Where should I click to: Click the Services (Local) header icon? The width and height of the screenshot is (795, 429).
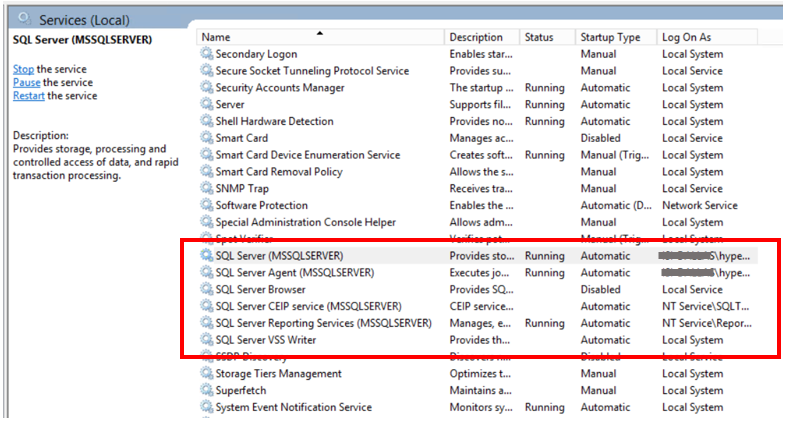point(24,18)
